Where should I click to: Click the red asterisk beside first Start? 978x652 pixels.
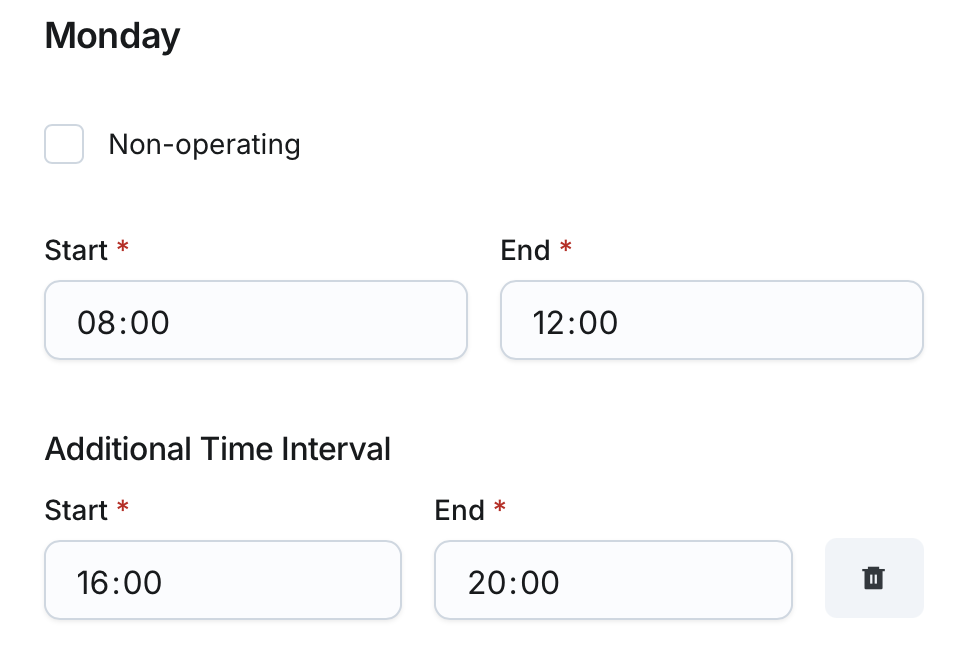pyautogui.click(x=123, y=248)
